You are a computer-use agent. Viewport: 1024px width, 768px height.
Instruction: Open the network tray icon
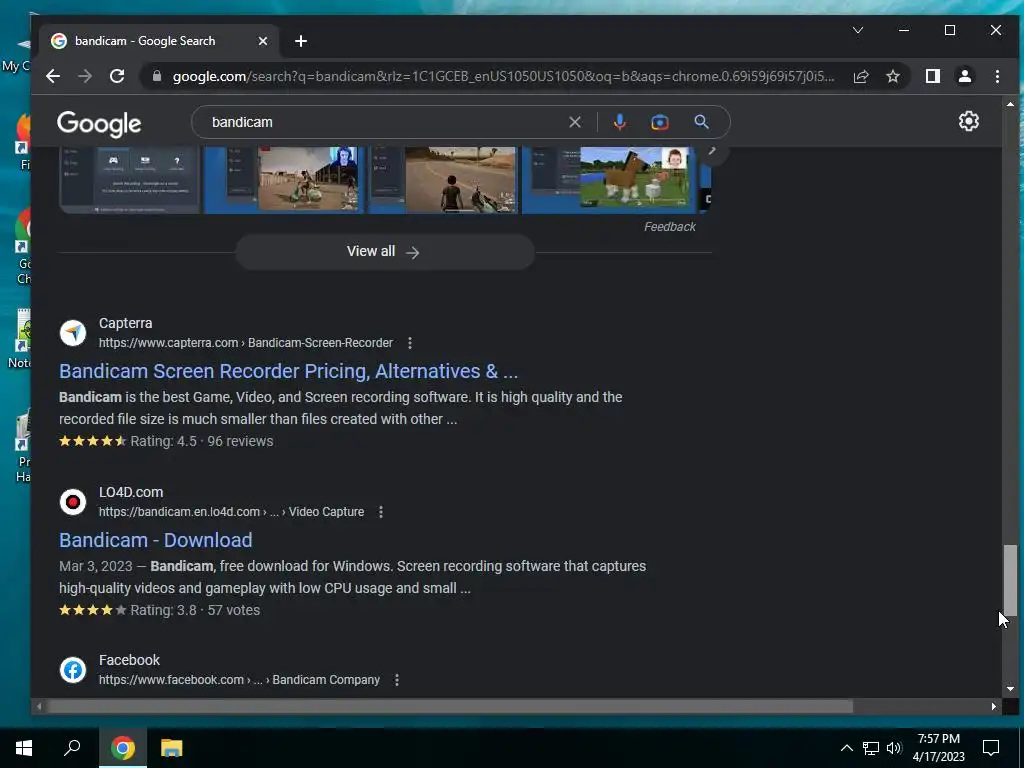(871, 748)
